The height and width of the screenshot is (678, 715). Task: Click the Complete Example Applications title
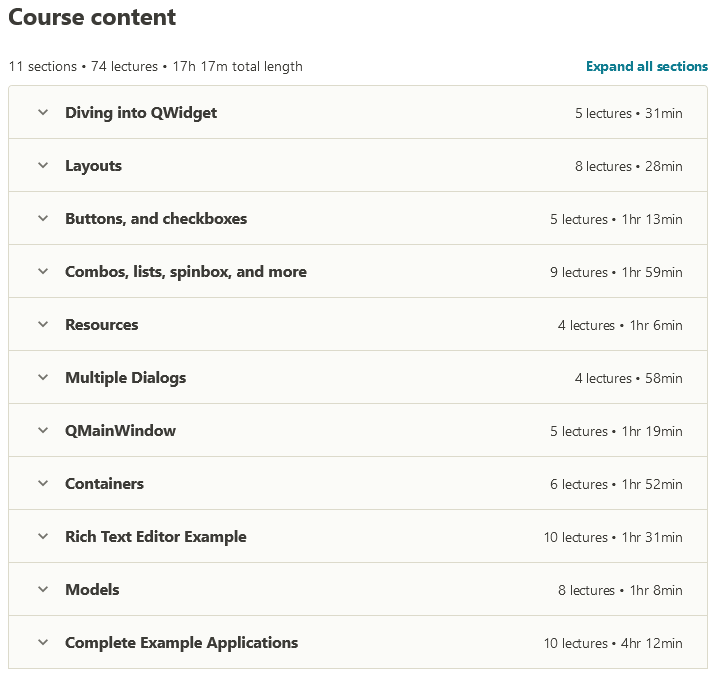(x=181, y=643)
